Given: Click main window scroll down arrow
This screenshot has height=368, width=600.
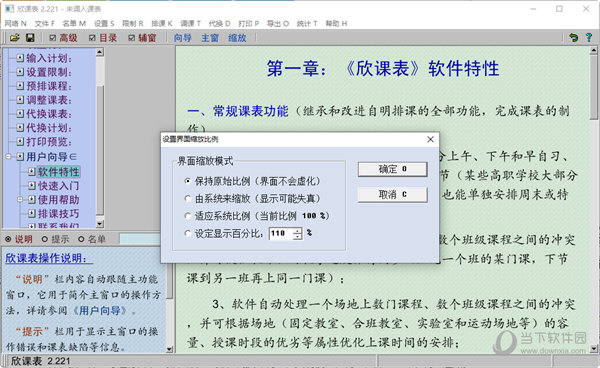Looking at the screenshot, I should point(594,348).
